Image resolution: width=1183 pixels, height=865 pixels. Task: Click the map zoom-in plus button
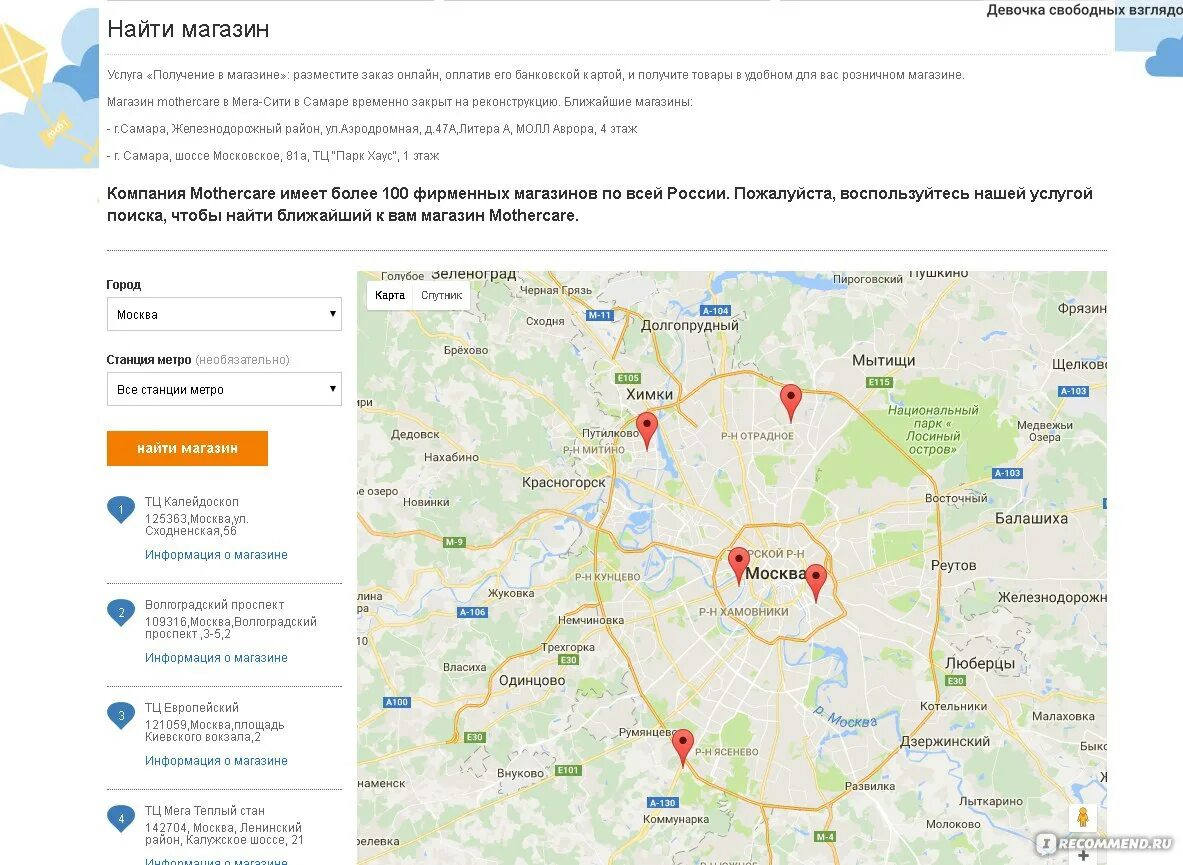click(x=1083, y=856)
